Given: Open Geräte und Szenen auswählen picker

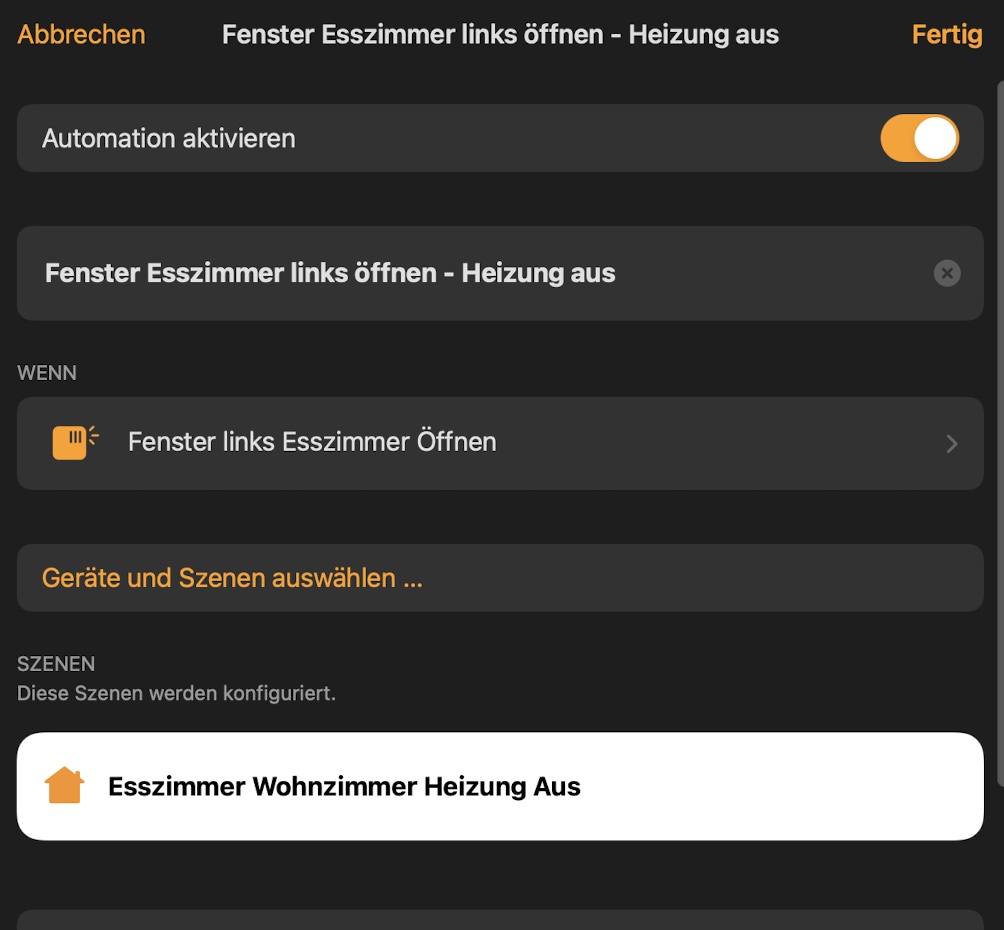Looking at the screenshot, I should [x=232, y=578].
